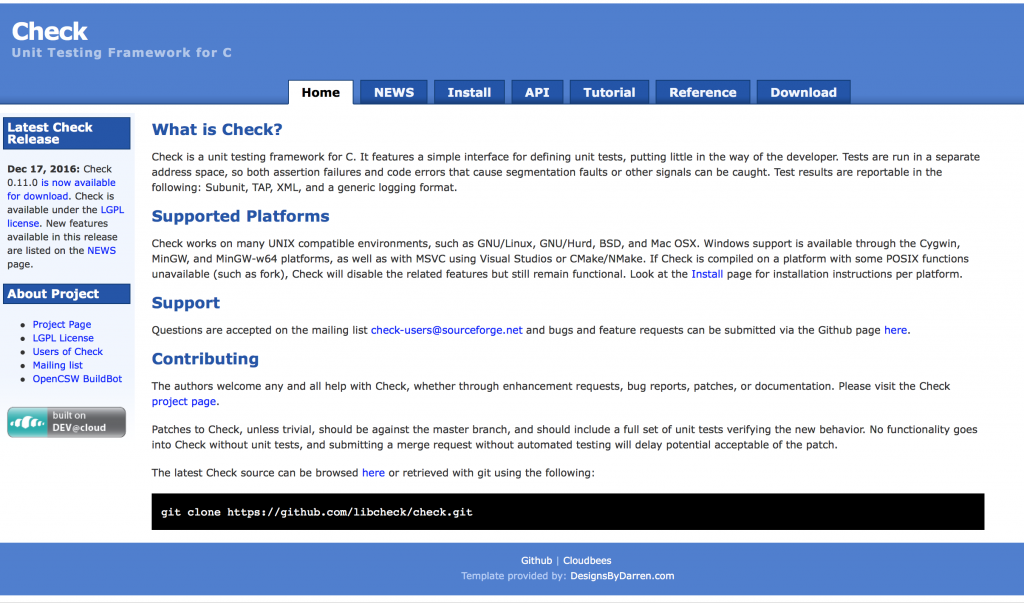
Task: Open the OpenCSW BuildBot link
Action: (x=77, y=378)
